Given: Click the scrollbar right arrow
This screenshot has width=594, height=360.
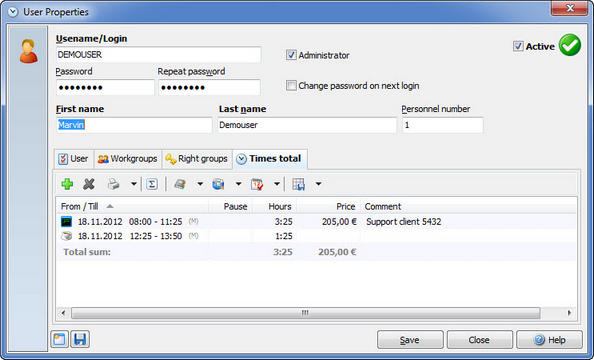Looking at the screenshot, I should click(569, 313).
